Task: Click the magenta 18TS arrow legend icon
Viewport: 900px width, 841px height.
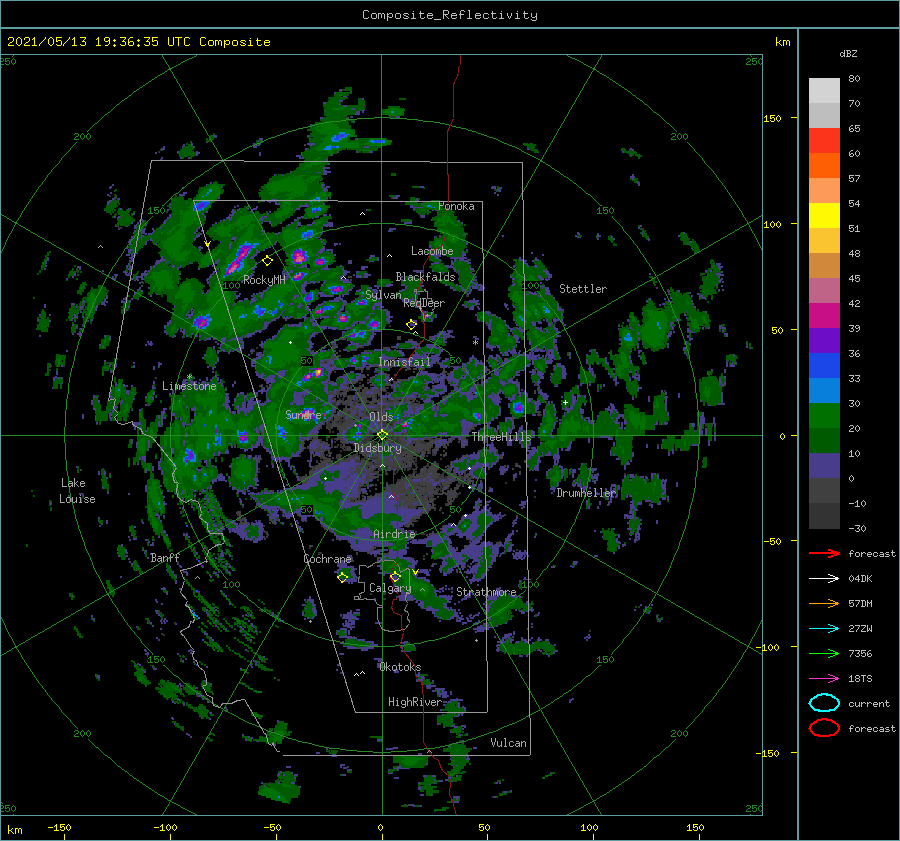Action: 824,679
